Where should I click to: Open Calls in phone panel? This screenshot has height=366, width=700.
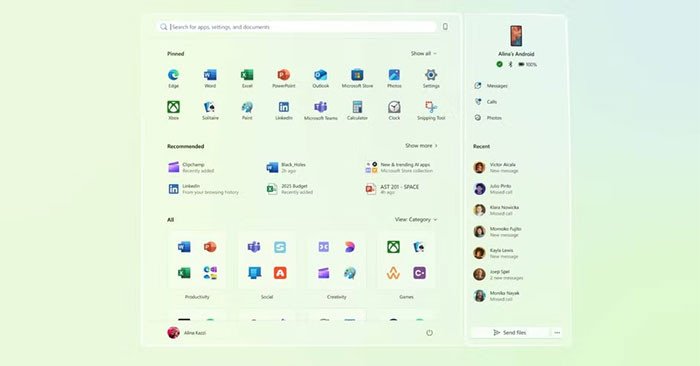[x=486, y=102]
